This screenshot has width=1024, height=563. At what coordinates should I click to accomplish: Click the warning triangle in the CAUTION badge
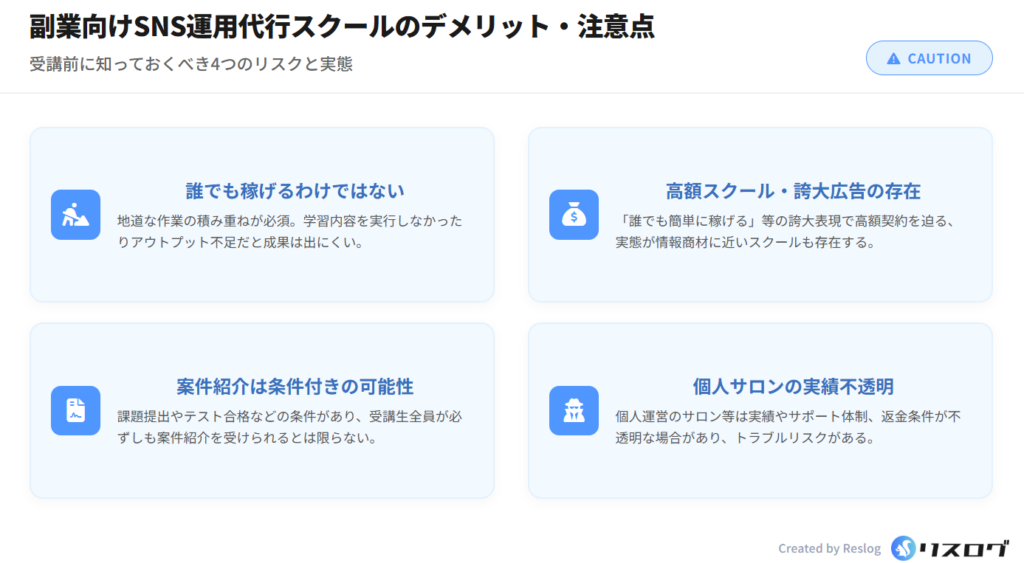pyautogui.click(x=893, y=59)
